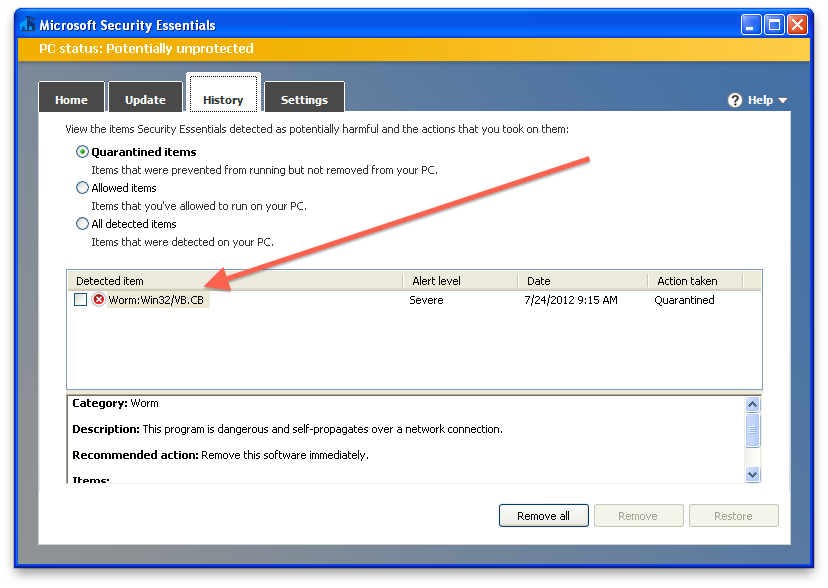Viewport: 828px width, 588px height.
Task: Sort by the Date column header
Action: pyautogui.click(x=582, y=281)
